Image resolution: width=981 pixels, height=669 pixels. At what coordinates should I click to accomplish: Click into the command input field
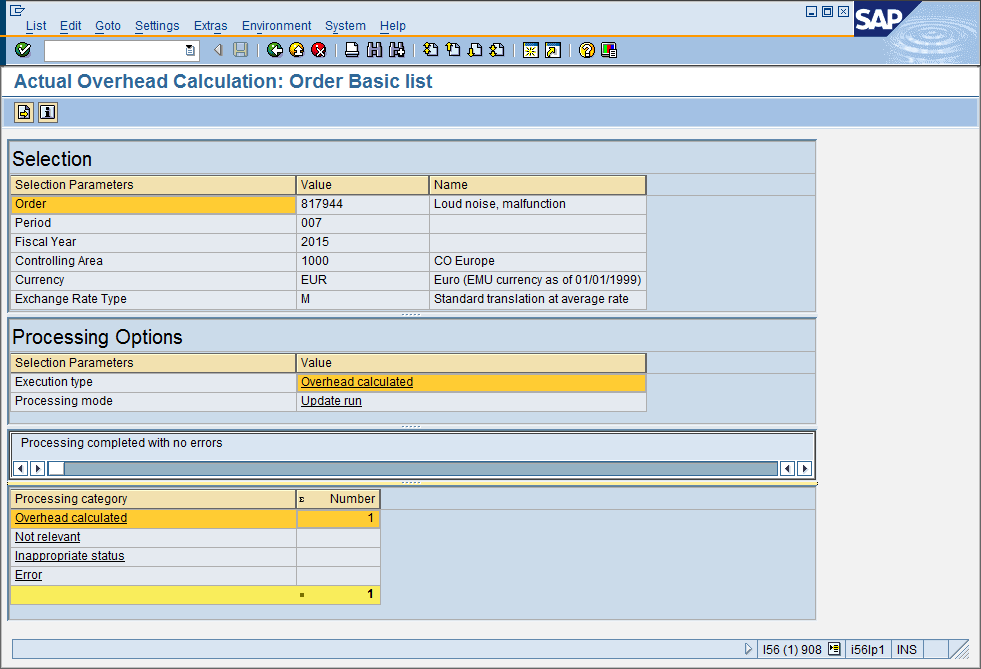pyautogui.click(x=115, y=51)
